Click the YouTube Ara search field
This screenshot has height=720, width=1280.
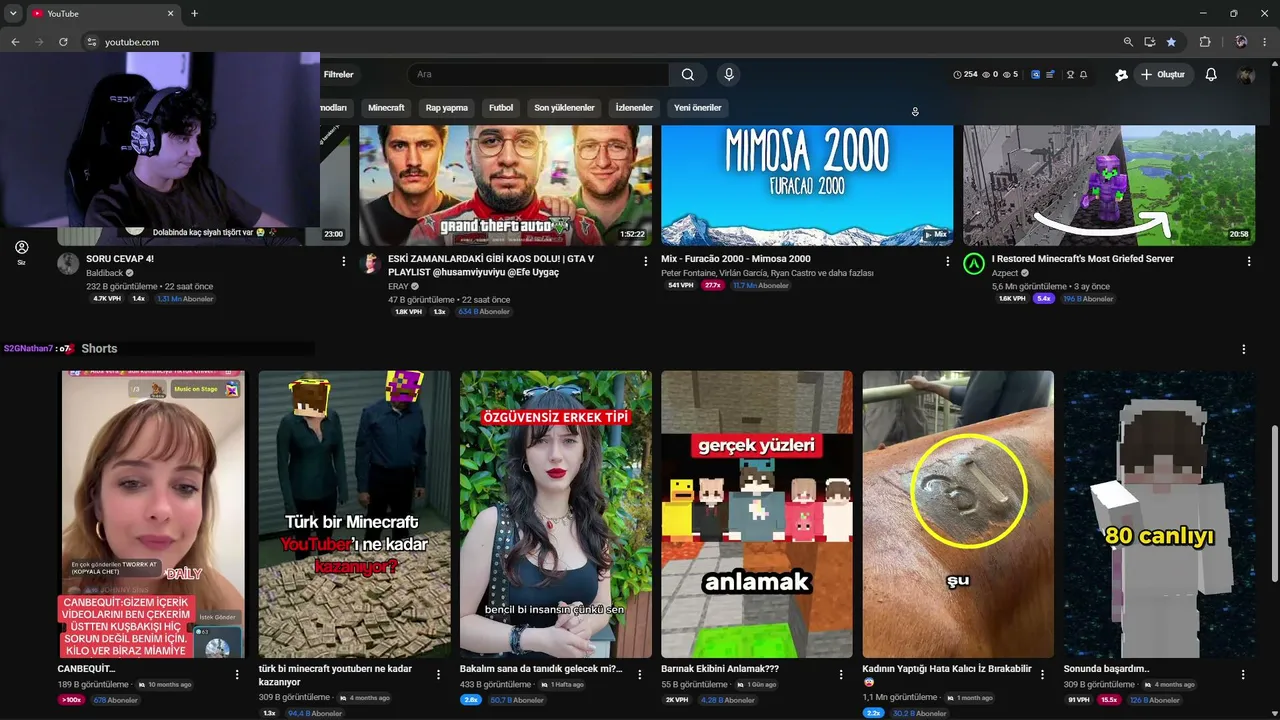[x=538, y=74]
